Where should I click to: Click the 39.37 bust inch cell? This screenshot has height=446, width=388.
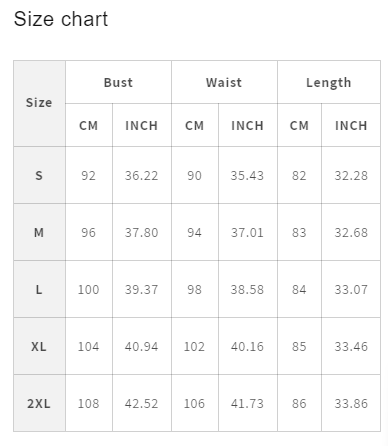click(x=142, y=289)
